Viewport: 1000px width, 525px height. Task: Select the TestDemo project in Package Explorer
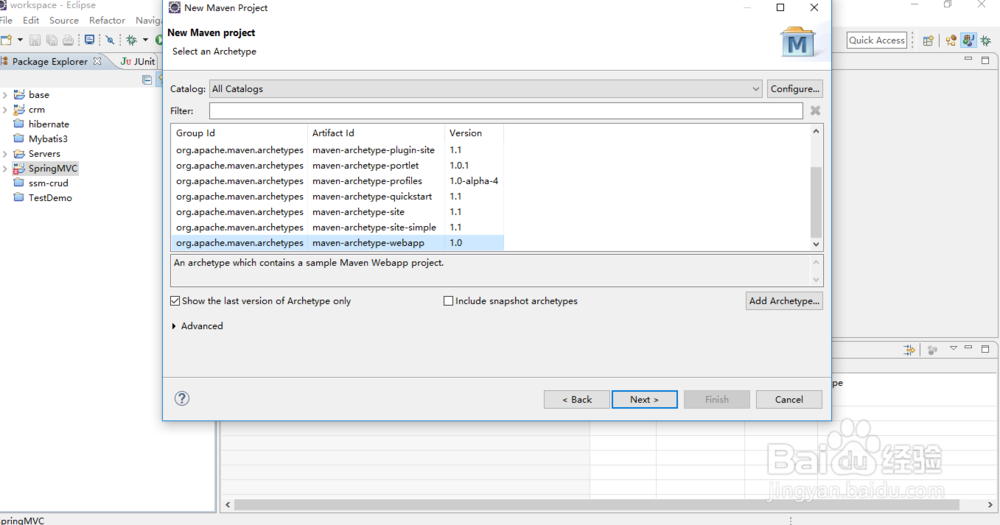tap(50, 198)
